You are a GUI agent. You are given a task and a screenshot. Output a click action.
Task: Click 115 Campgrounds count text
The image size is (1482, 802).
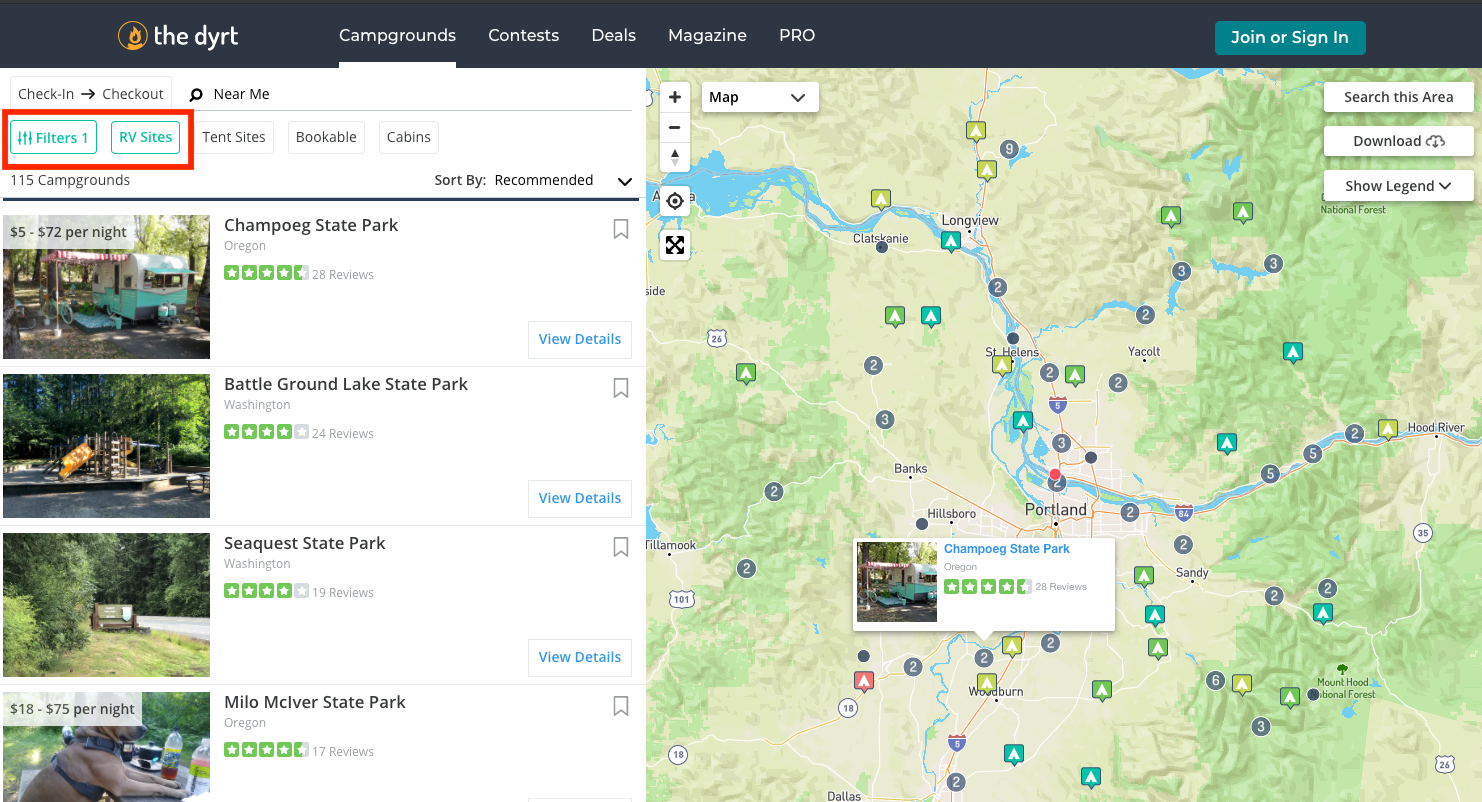click(x=70, y=180)
